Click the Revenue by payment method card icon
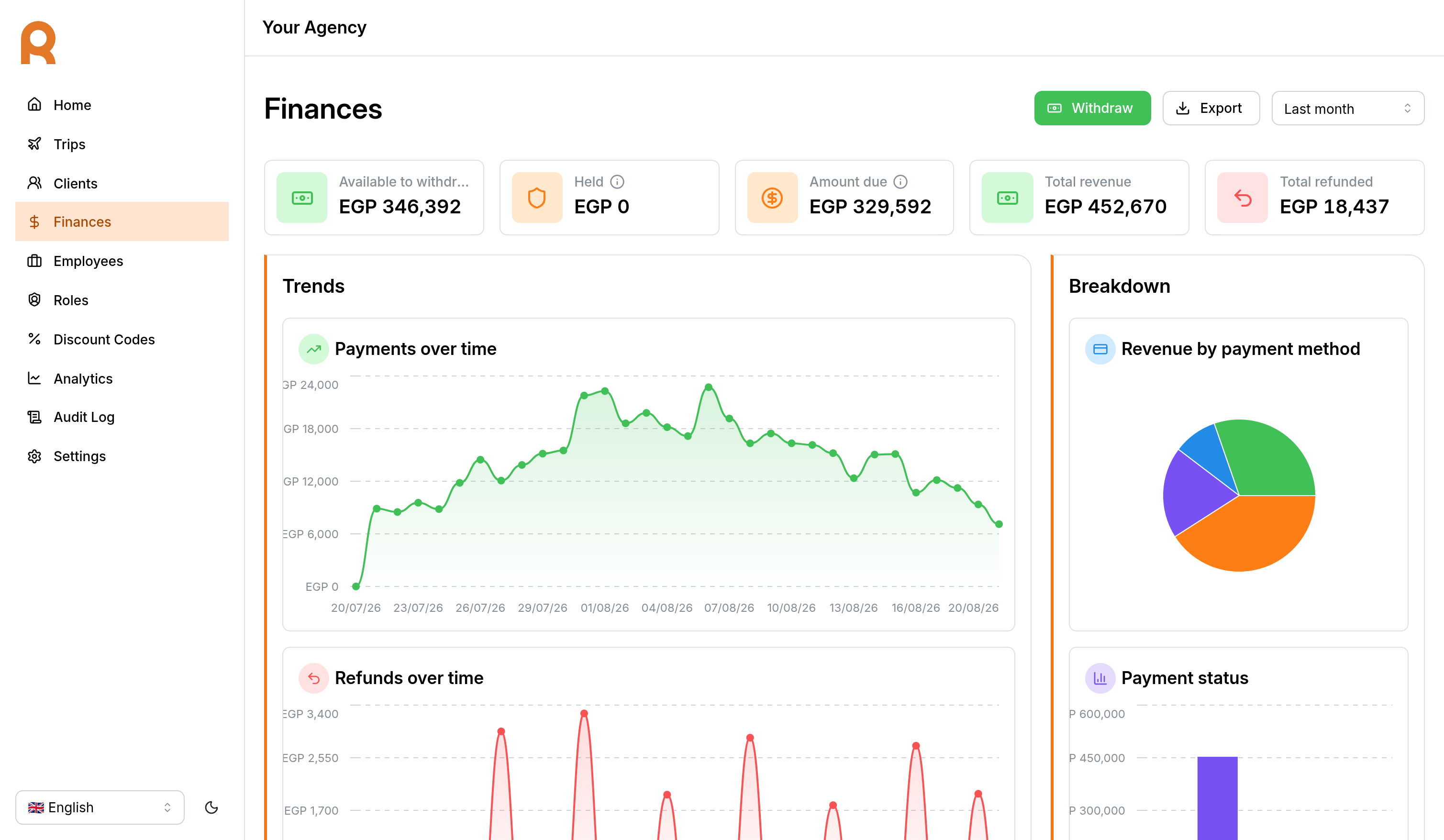1444x840 pixels. tap(1100, 349)
